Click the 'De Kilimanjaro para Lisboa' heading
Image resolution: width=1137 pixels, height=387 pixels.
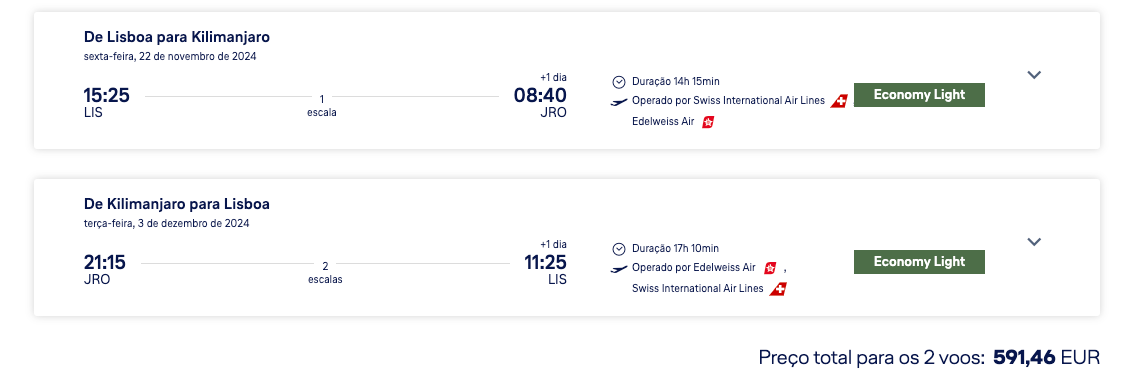tap(177, 204)
